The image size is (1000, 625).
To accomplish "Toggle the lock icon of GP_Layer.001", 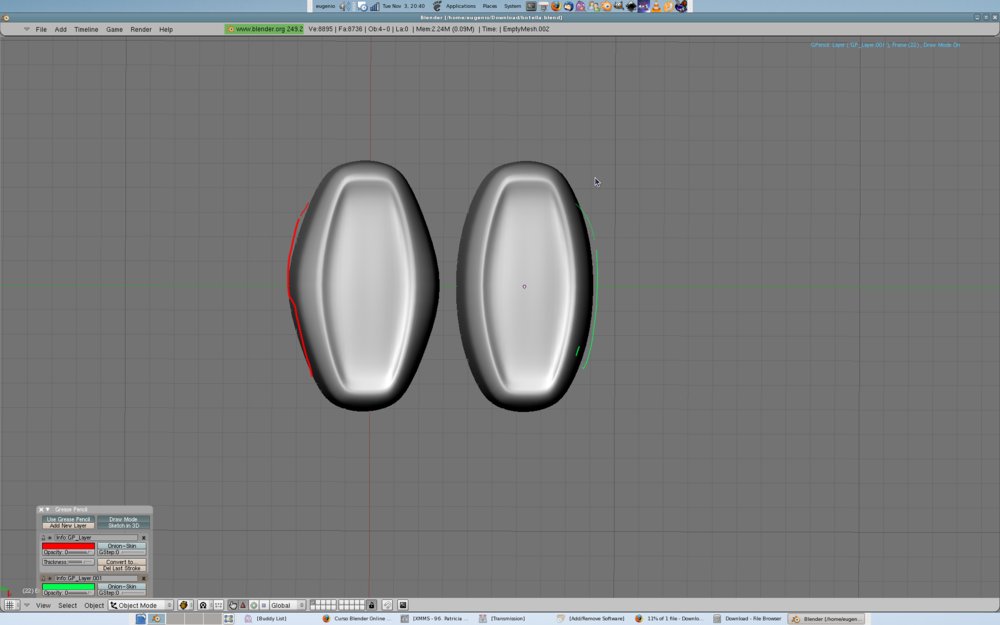I will pyautogui.click(x=43, y=578).
